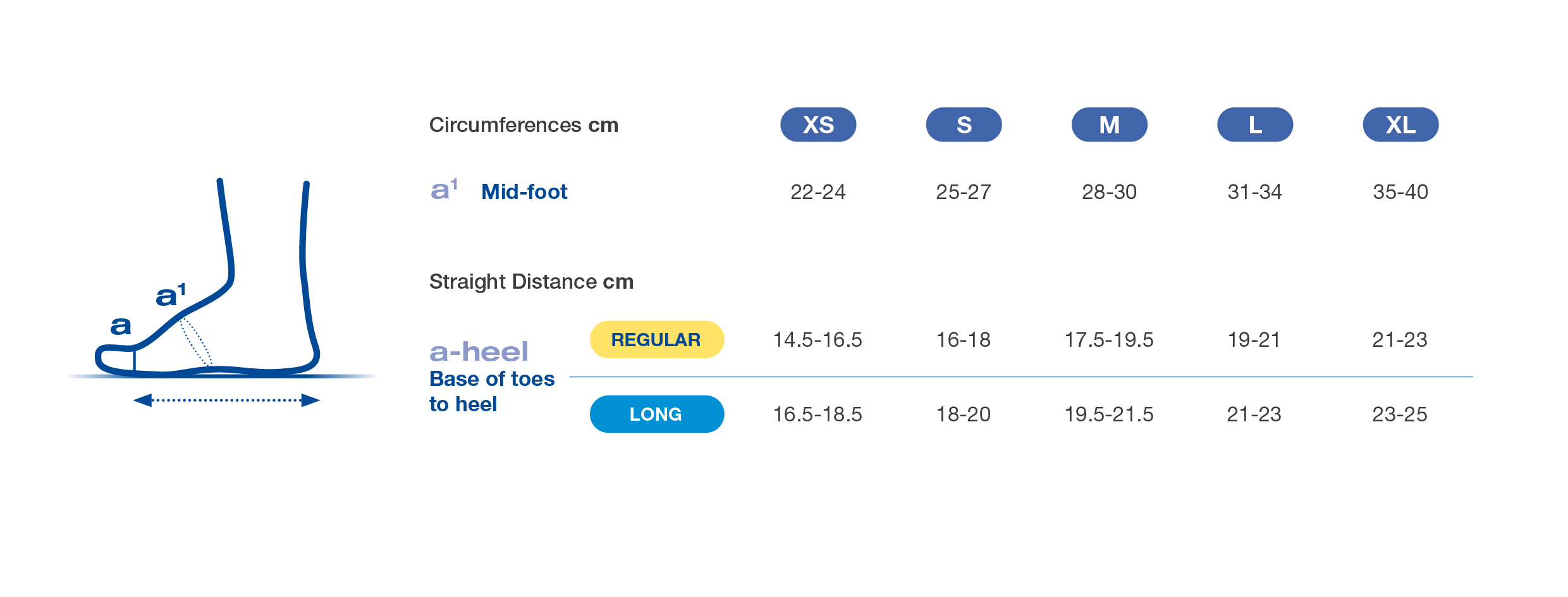Click the 'a' toe label on diagram

[x=121, y=326]
